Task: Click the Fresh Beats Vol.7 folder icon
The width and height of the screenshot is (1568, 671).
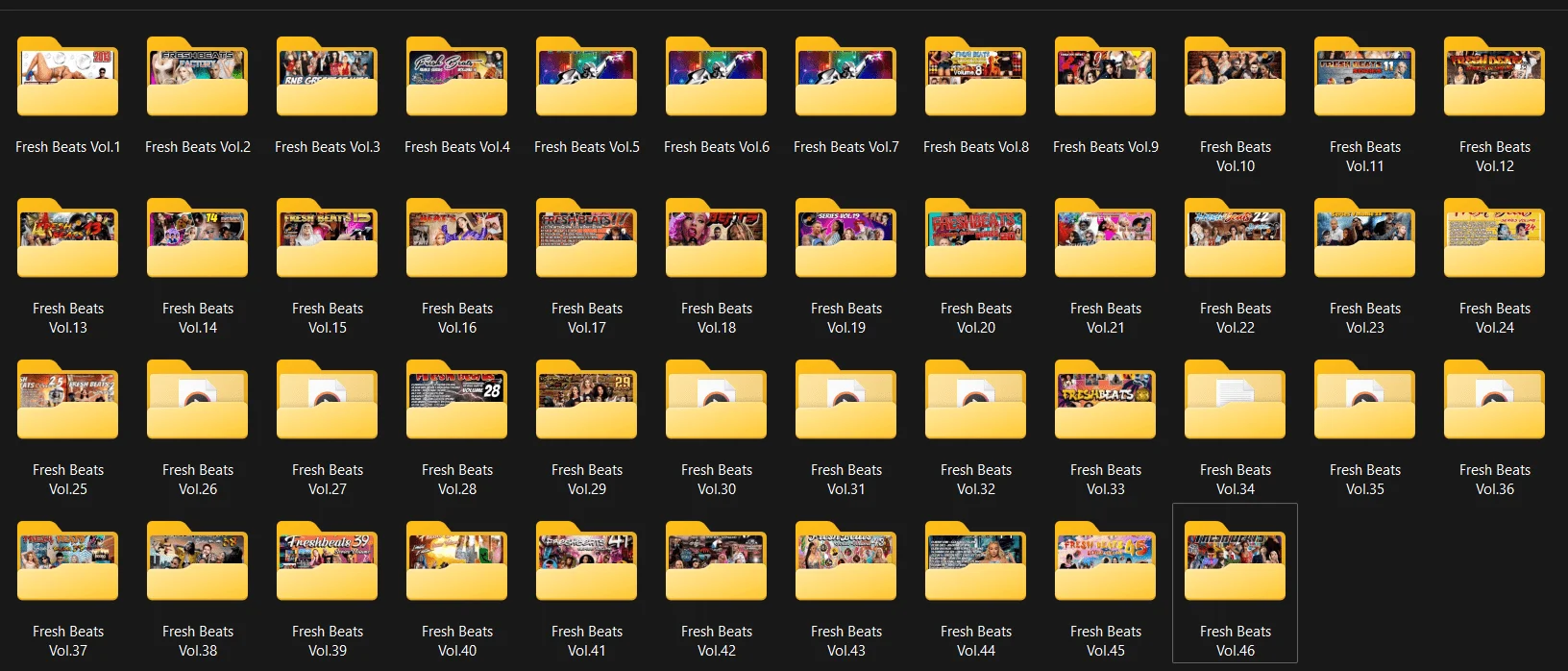Action: 846,77
